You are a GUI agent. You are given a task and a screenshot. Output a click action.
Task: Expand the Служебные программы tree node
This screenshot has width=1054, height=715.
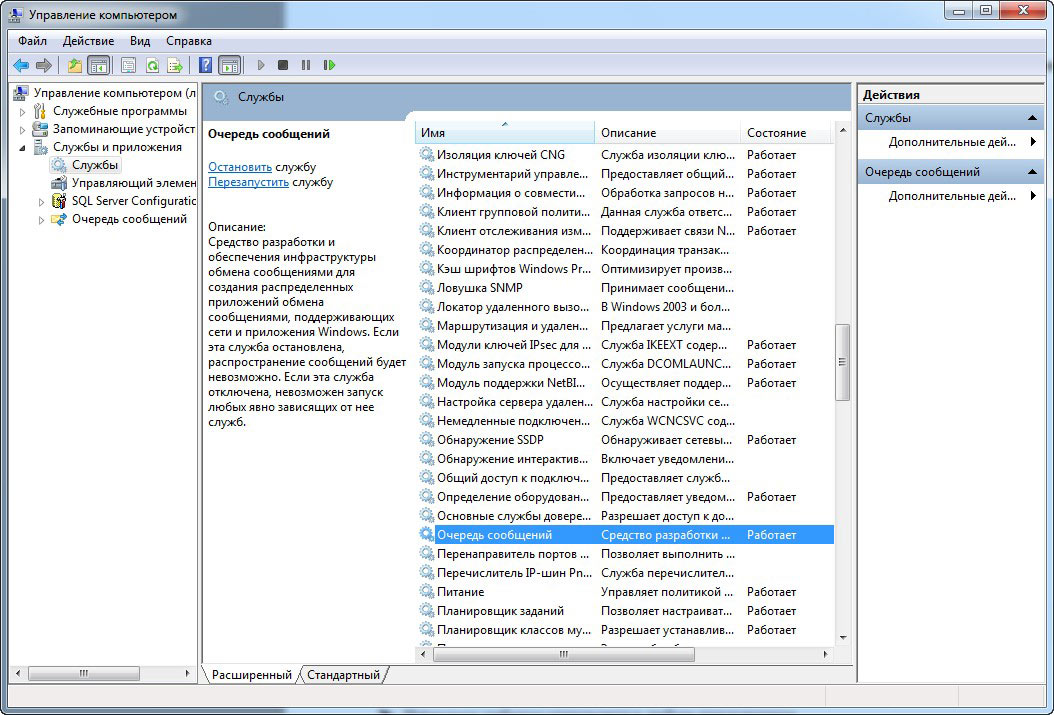click(22, 112)
